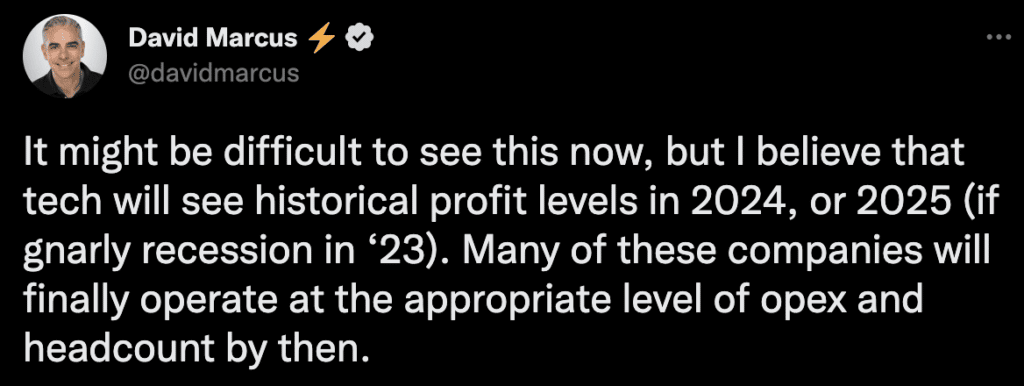This screenshot has height=386, width=1024.
Task: Visit the @davidmarcus handle link
Action: coord(214,72)
